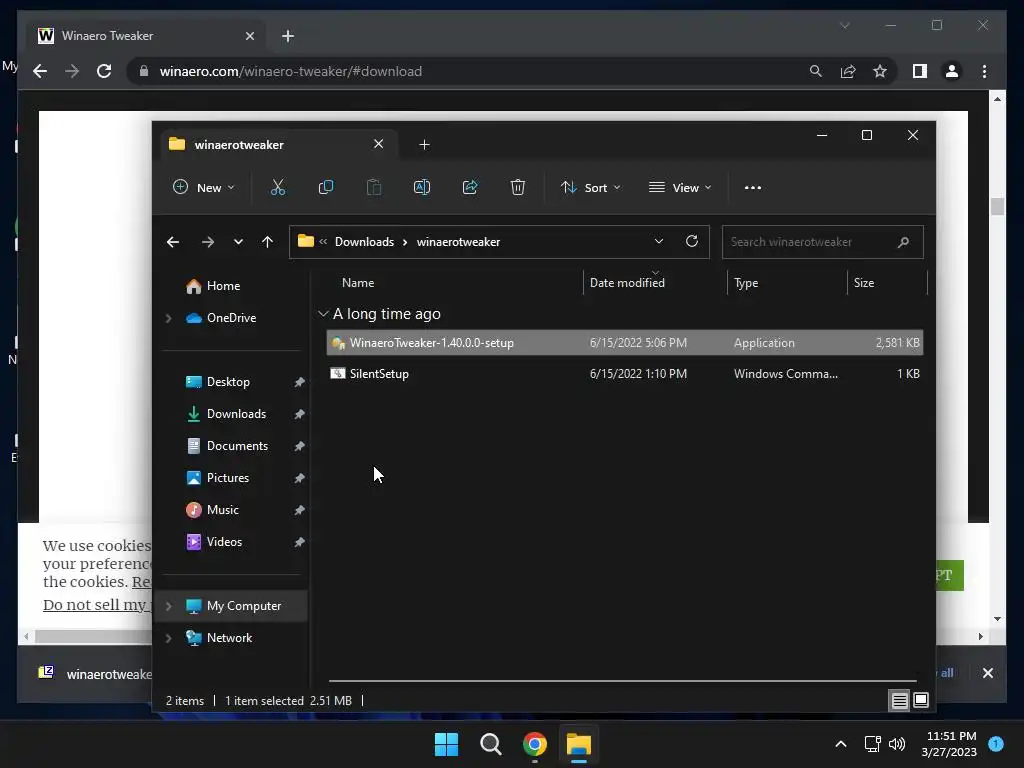
Task: Click the Paste clipboard icon in Explorer toolbar
Action: [374, 187]
